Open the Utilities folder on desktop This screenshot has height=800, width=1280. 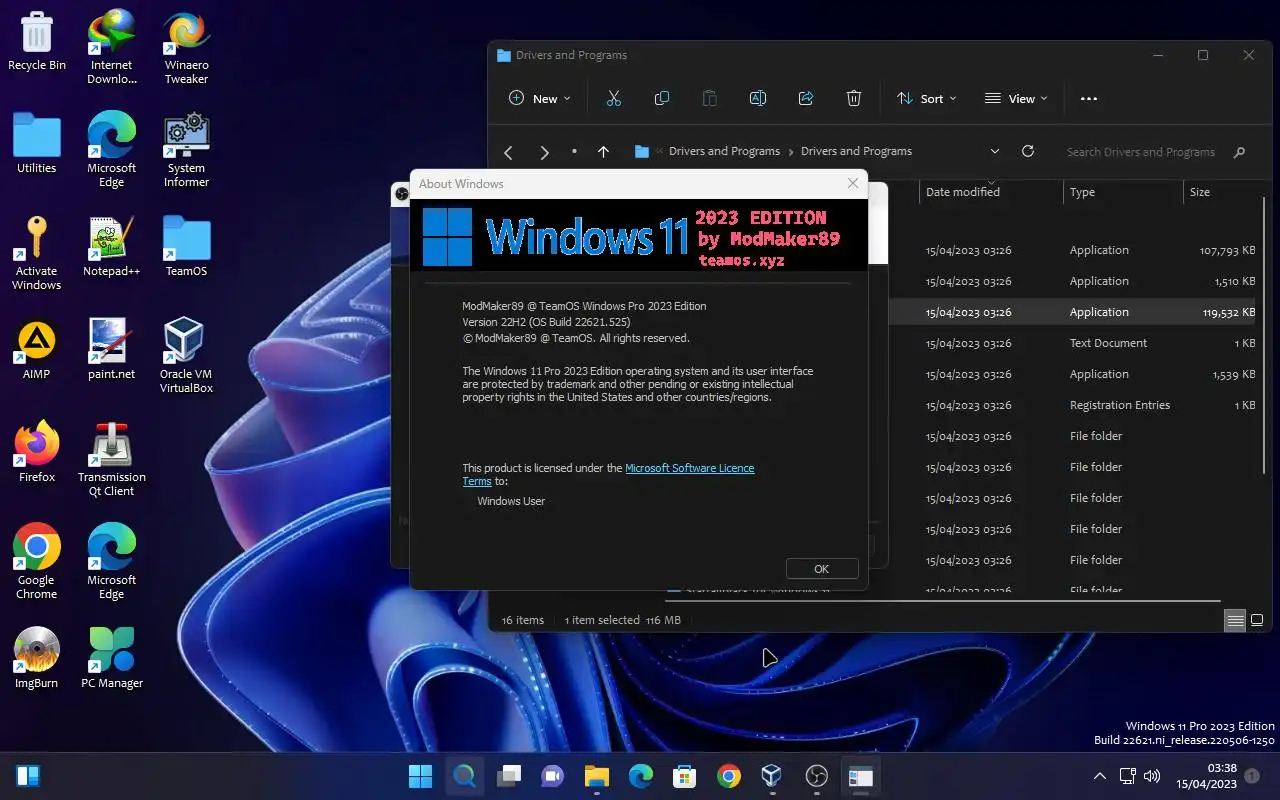click(37, 144)
